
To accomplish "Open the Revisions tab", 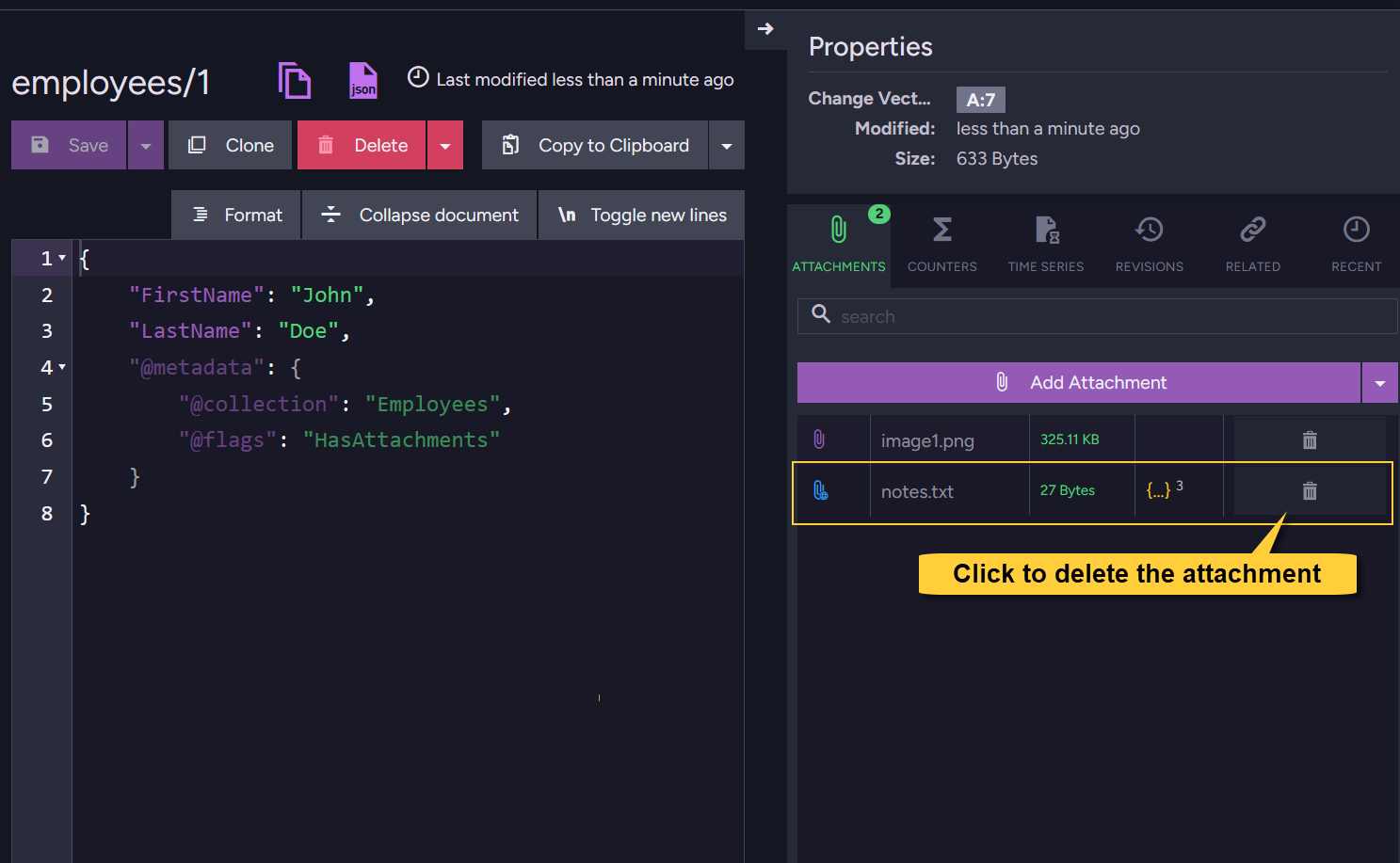I will pos(1149,243).
